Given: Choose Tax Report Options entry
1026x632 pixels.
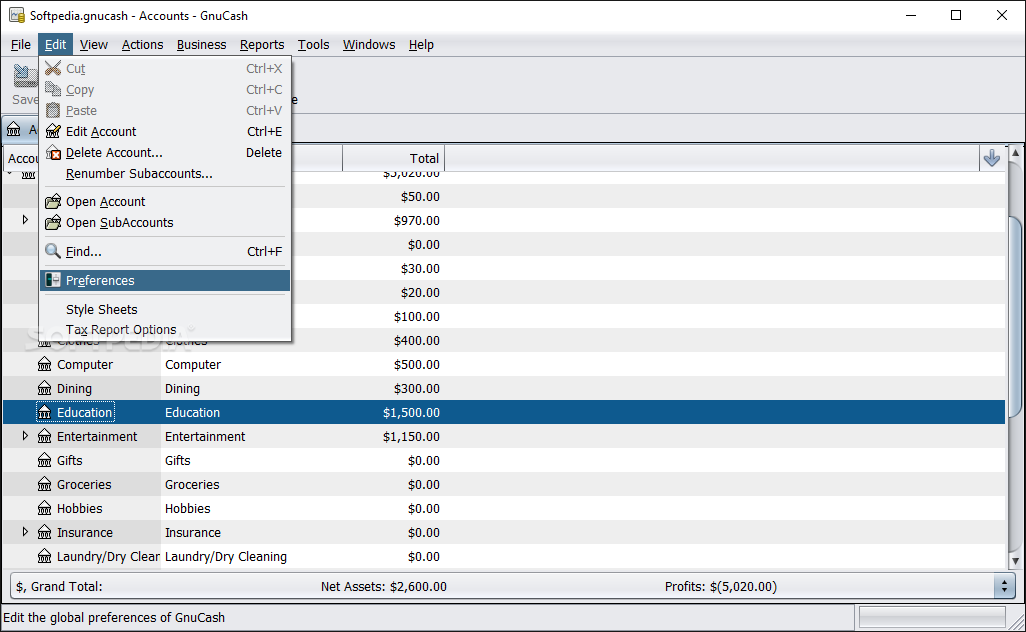Looking at the screenshot, I should [x=165, y=330].
